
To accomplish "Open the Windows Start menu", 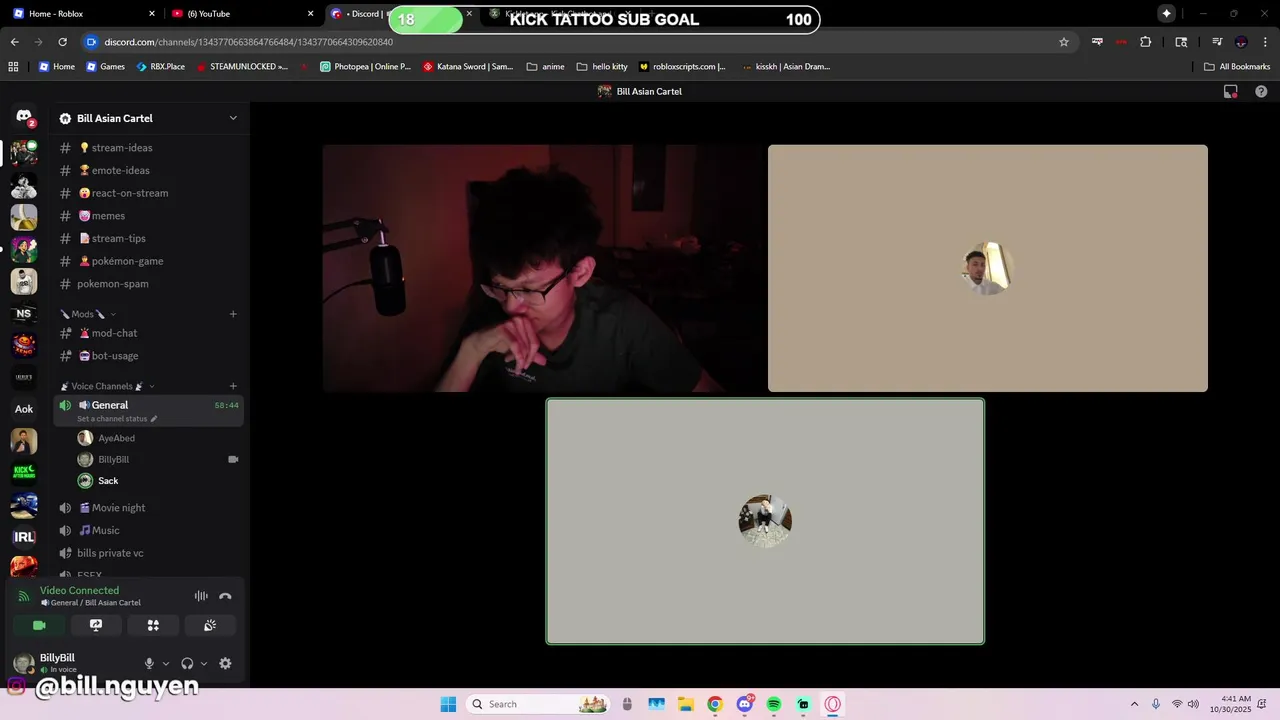I will click(x=448, y=704).
